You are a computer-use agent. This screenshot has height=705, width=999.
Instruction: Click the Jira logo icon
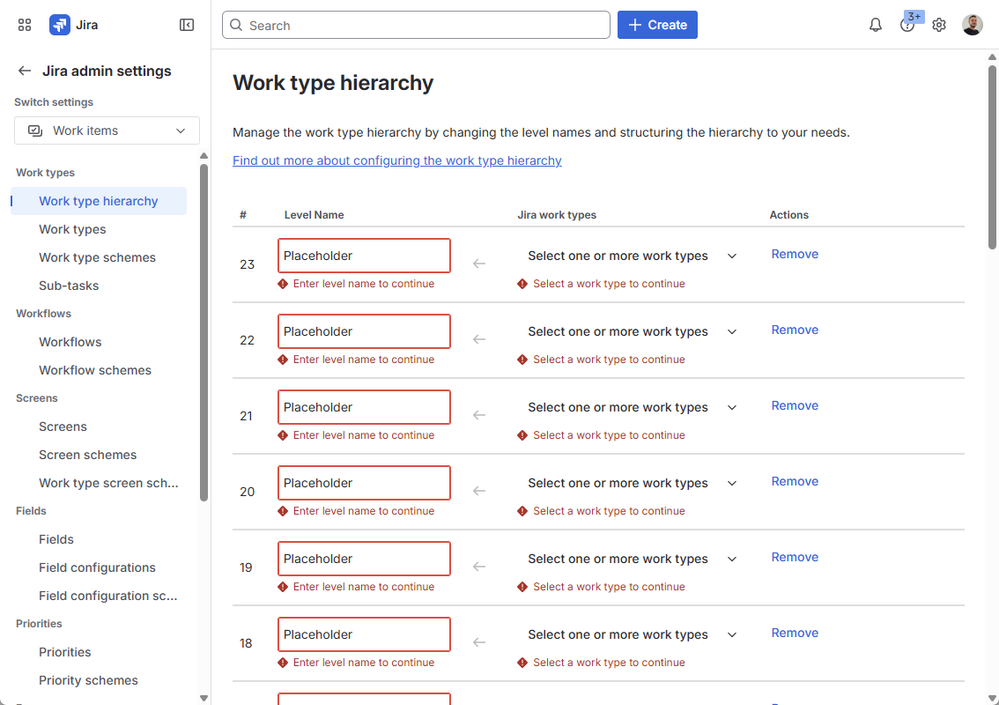(60, 25)
